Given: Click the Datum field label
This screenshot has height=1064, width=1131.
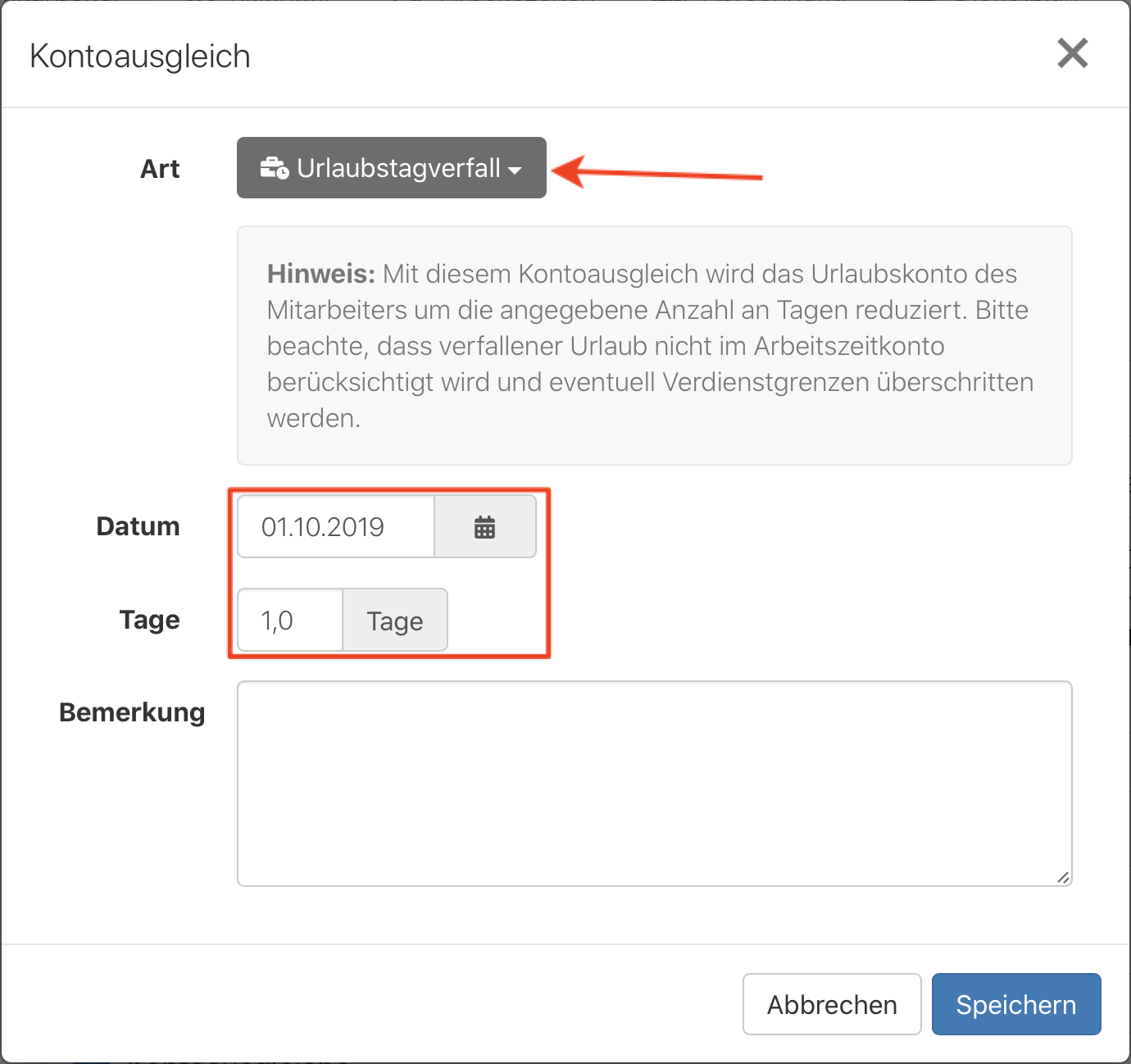Looking at the screenshot, I should [x=138, y=526].
